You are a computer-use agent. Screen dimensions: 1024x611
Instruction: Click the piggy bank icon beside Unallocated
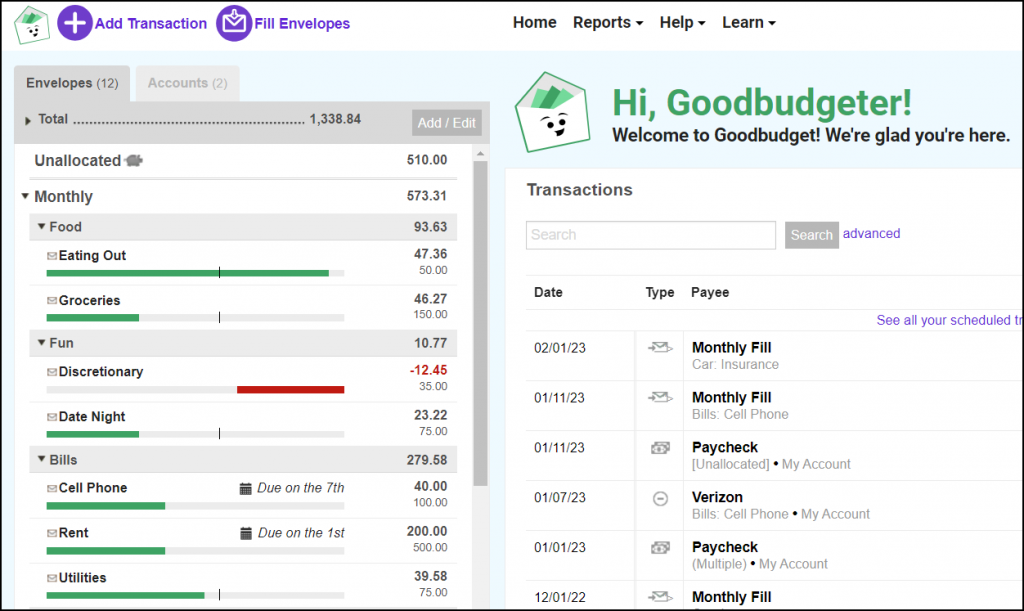tap(134, 160)
